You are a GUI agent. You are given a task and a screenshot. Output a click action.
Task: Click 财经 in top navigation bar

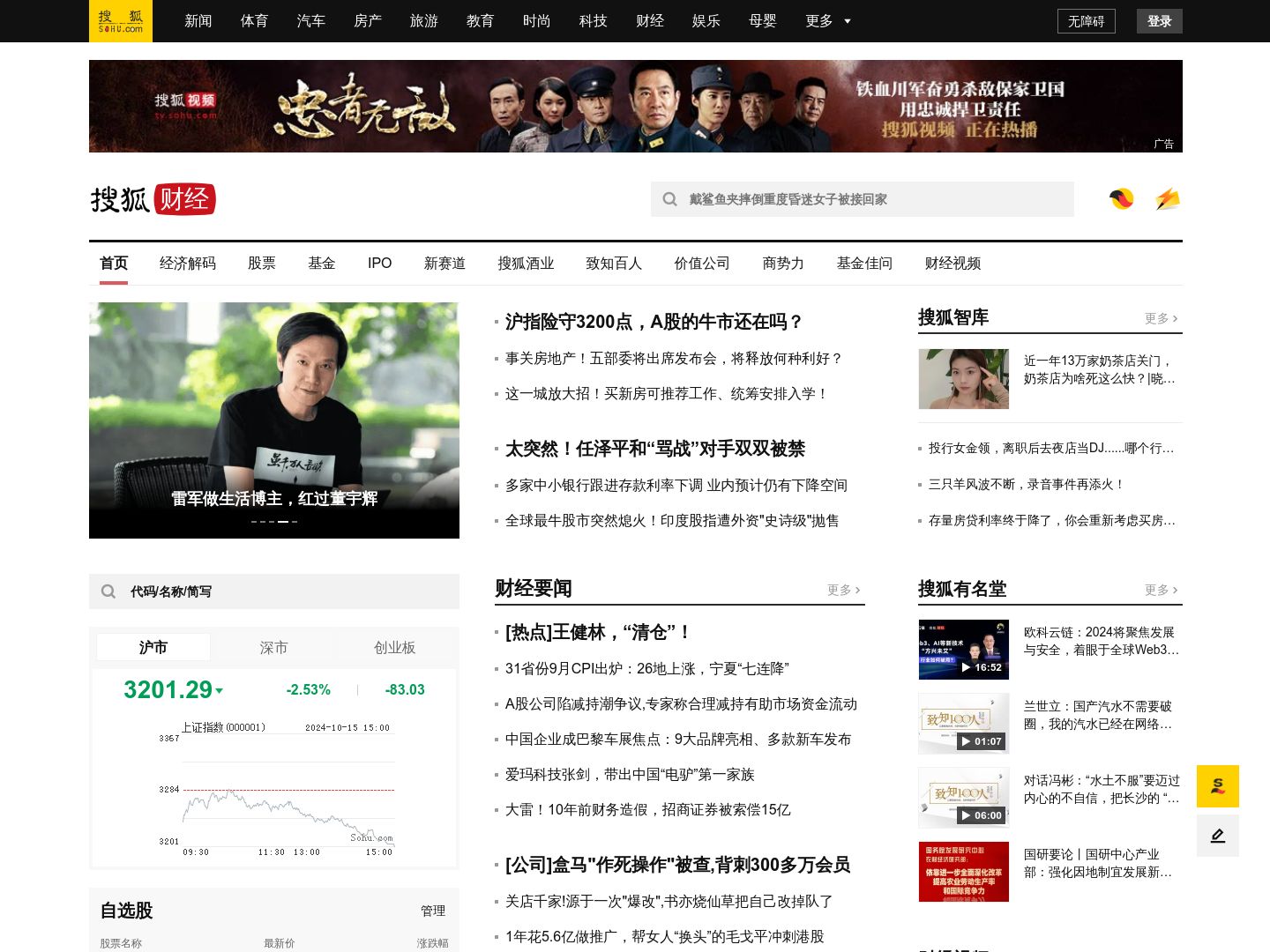tap(650, 21)
